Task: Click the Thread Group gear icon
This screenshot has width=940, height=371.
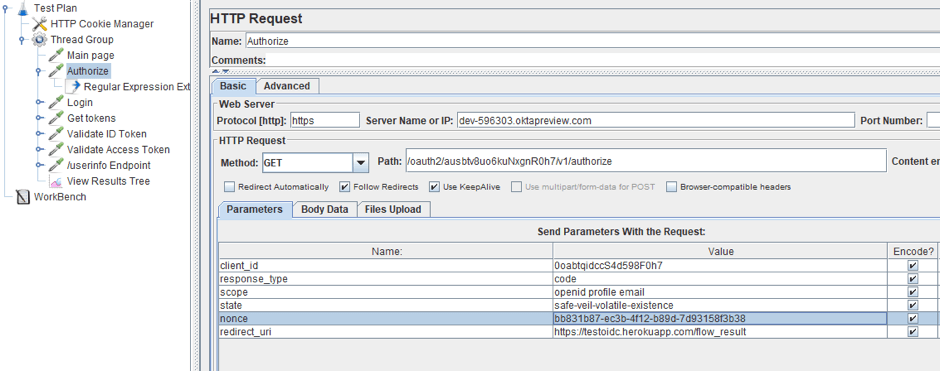Action: pos(40,40)
